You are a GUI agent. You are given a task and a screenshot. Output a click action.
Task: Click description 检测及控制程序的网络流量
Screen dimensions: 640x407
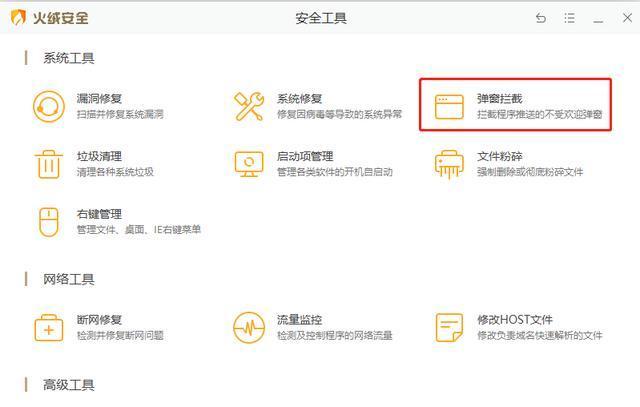335,336
